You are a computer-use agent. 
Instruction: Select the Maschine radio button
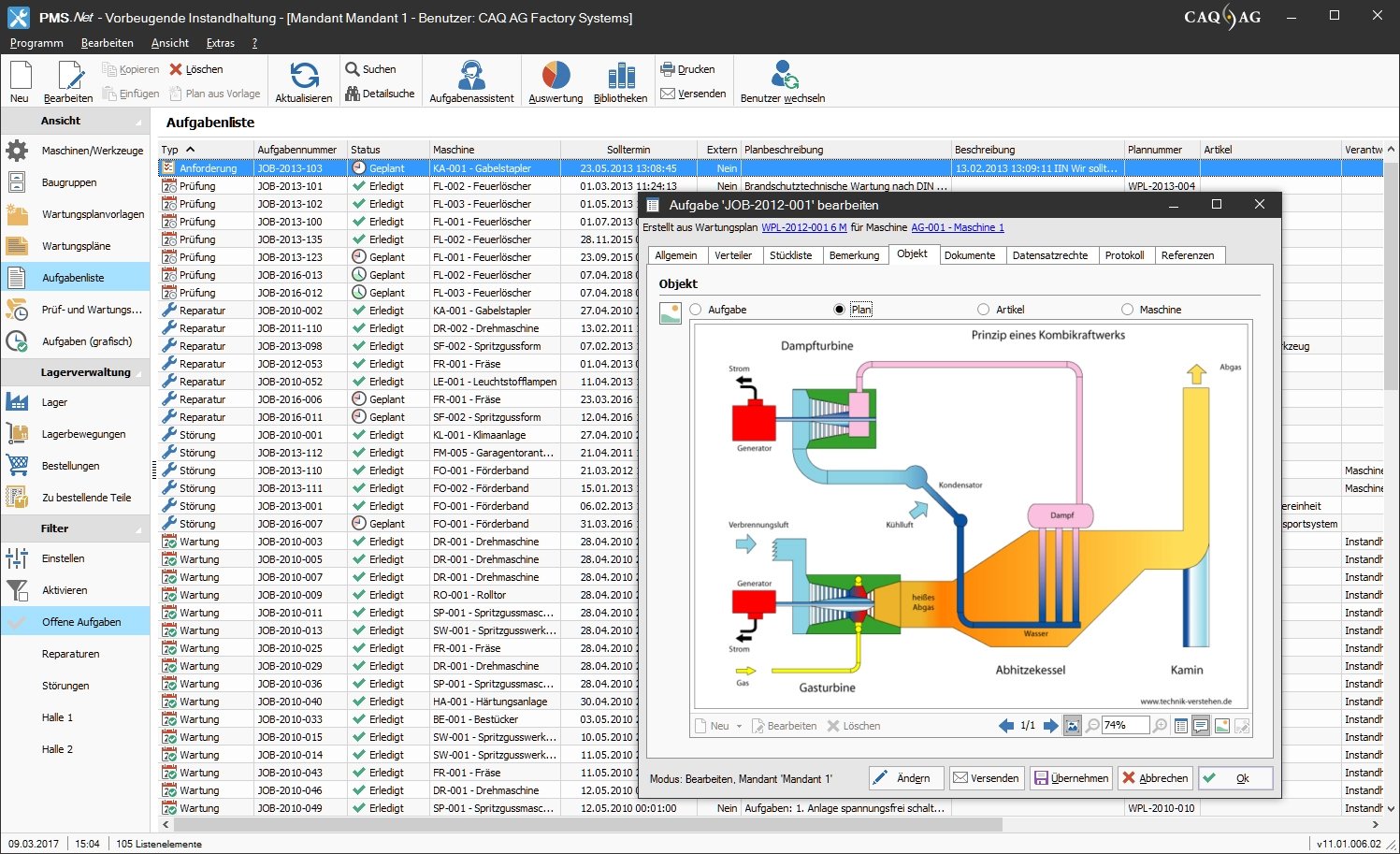click(x=1127, y=310)
